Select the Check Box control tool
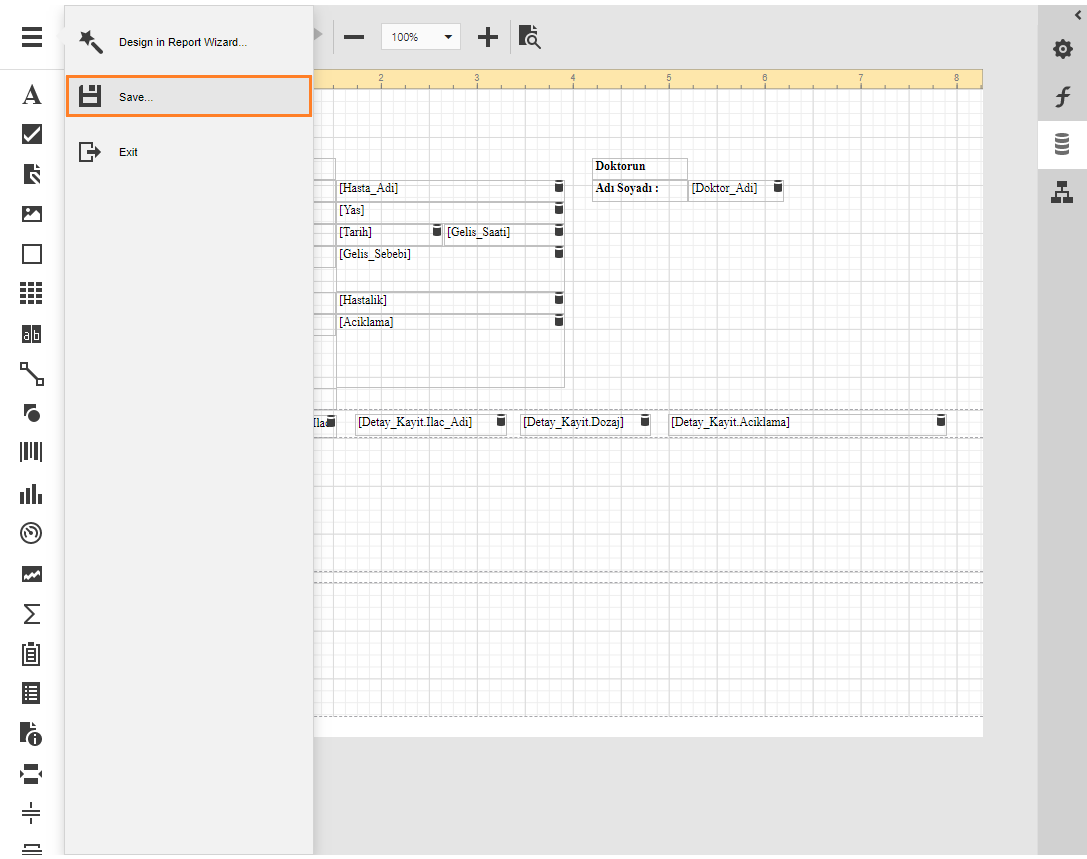Screen dimensions: 1087x859 pyautogui.click(x=32, y=135)
